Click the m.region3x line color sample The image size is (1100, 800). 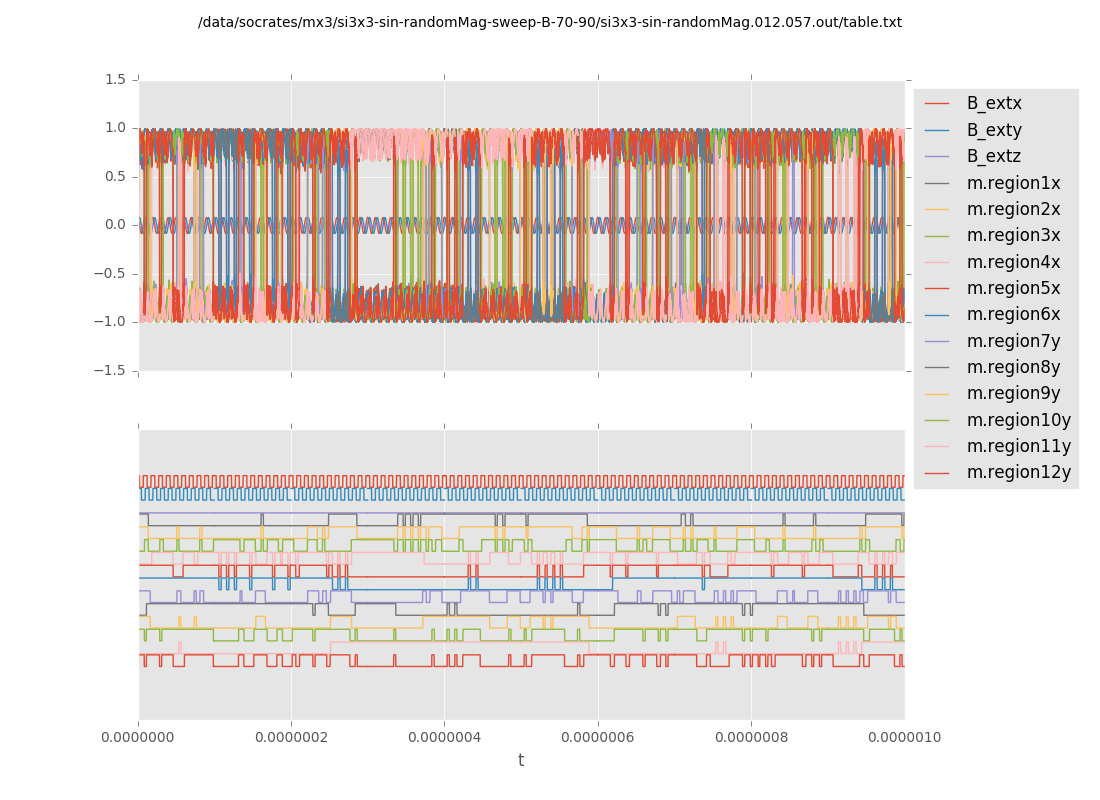(x=937, y=236)
